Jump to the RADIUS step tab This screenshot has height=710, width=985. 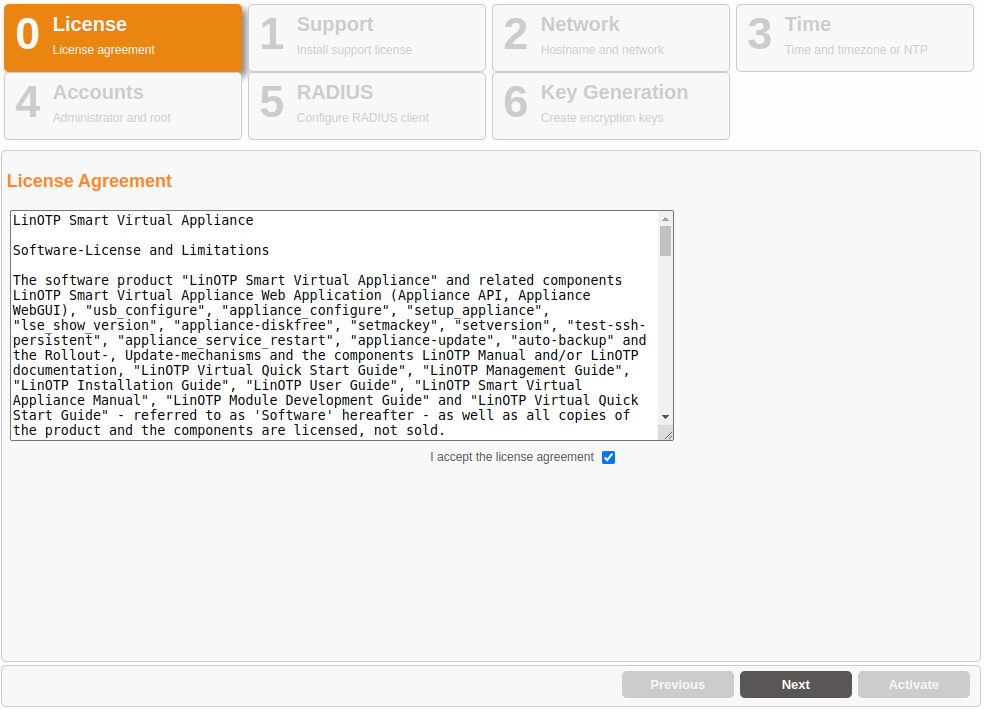366,105
